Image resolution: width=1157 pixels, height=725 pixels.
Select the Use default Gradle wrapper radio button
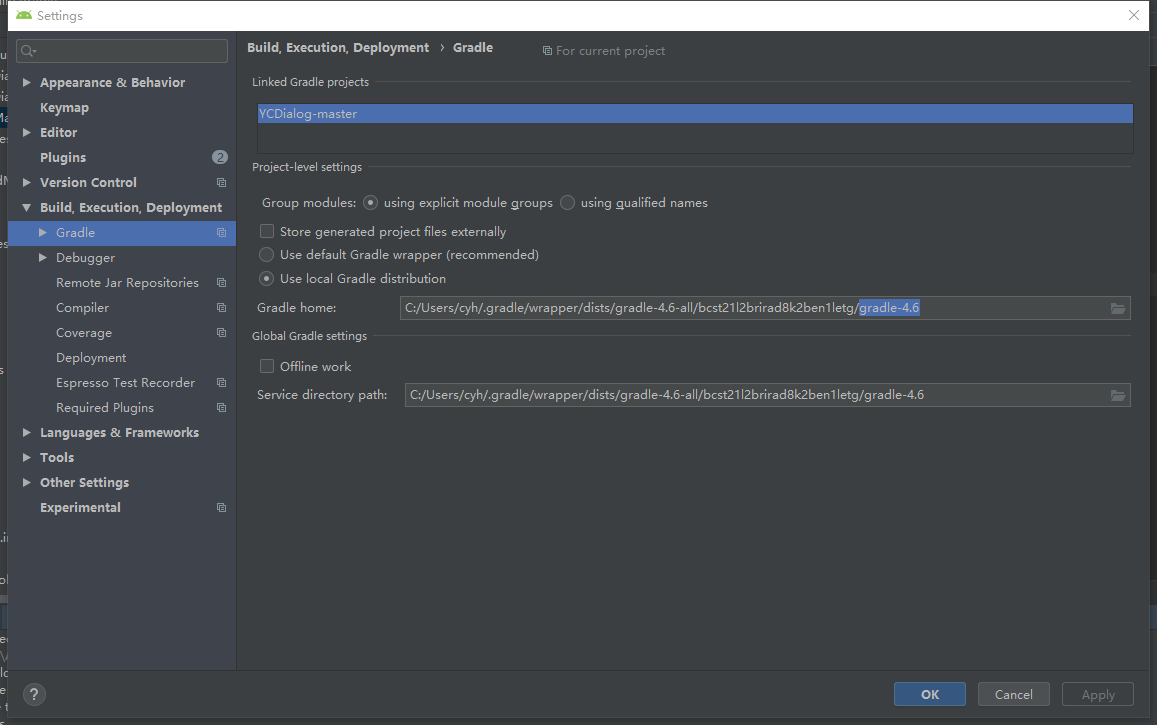pos(266,254)
